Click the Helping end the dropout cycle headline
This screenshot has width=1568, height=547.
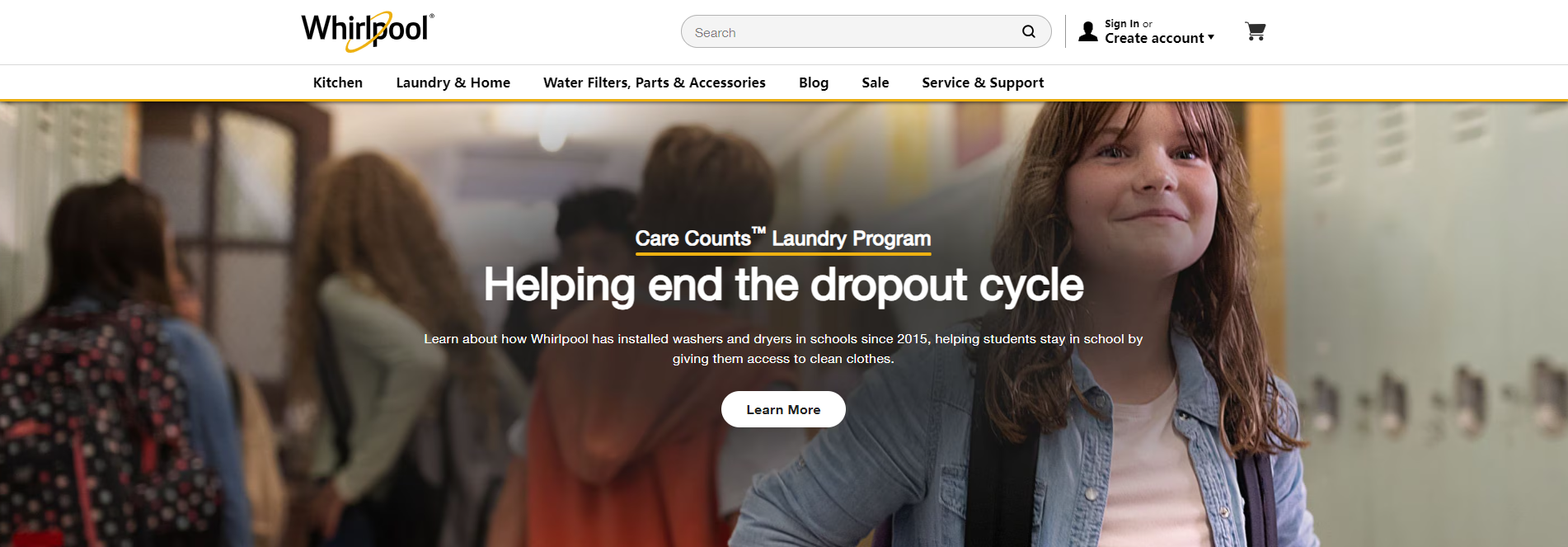point(783,285)
